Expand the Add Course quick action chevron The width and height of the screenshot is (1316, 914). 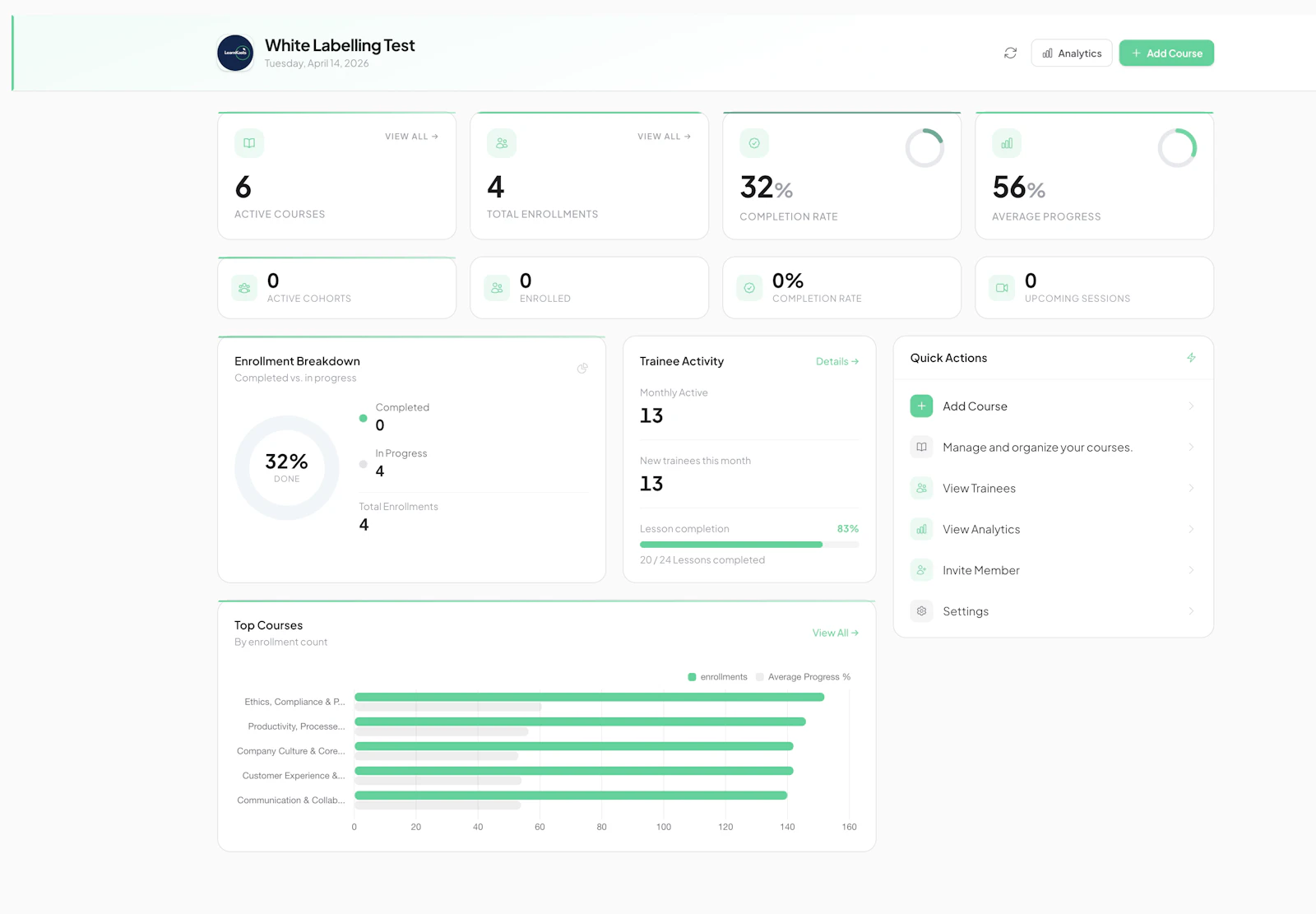click(1192, 406)
